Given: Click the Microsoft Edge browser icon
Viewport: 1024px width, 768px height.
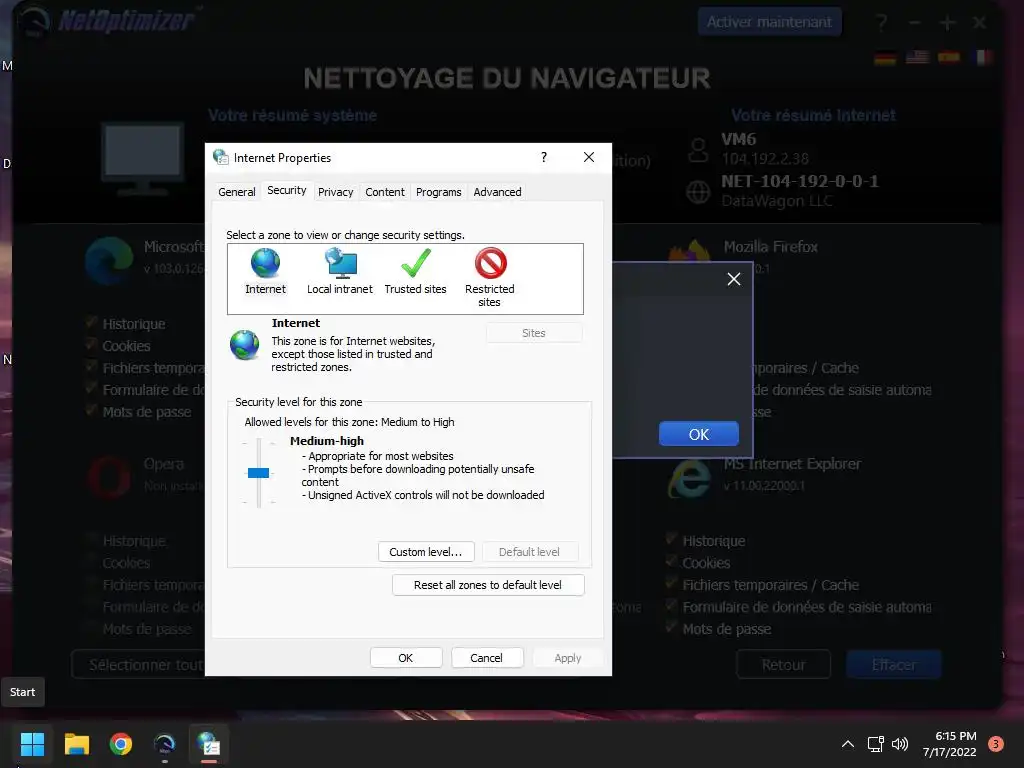Looking at the screenshot, I should pyautogui.click(x=109, y=260).
